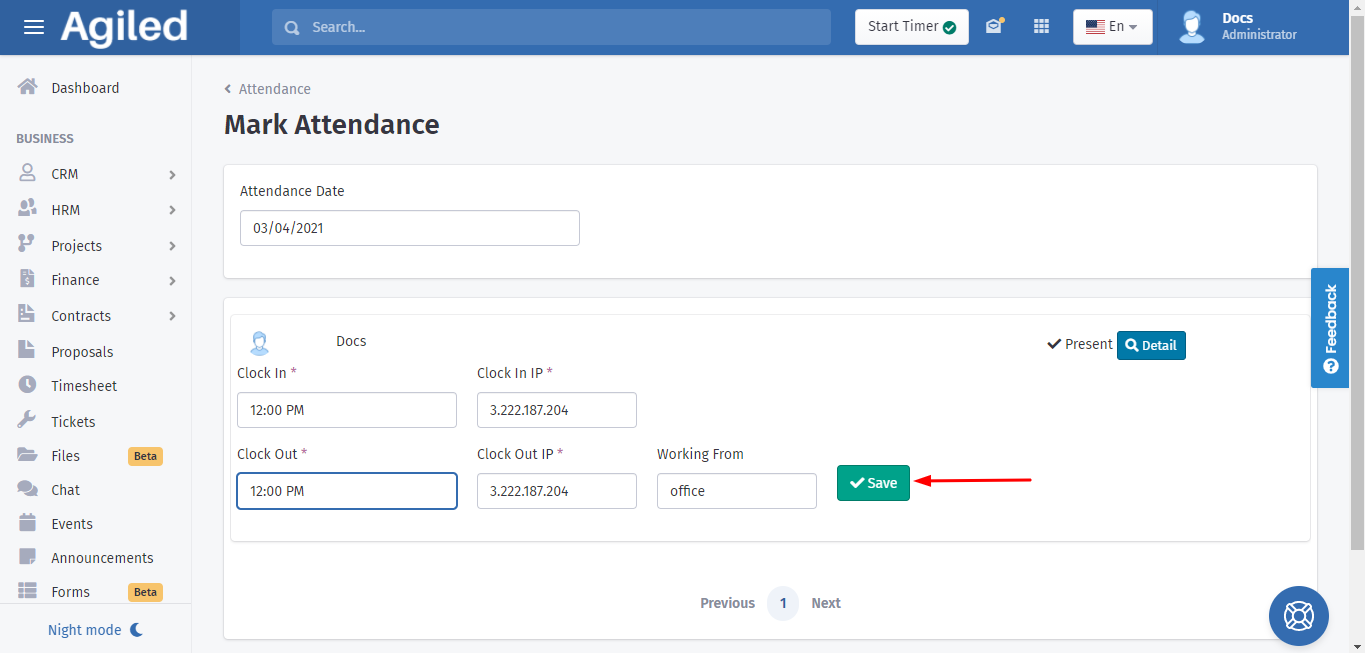Viewport: 1365px width, 653px height.
Task: Expand the HRM submenu
Action: (x=172, y=210)
